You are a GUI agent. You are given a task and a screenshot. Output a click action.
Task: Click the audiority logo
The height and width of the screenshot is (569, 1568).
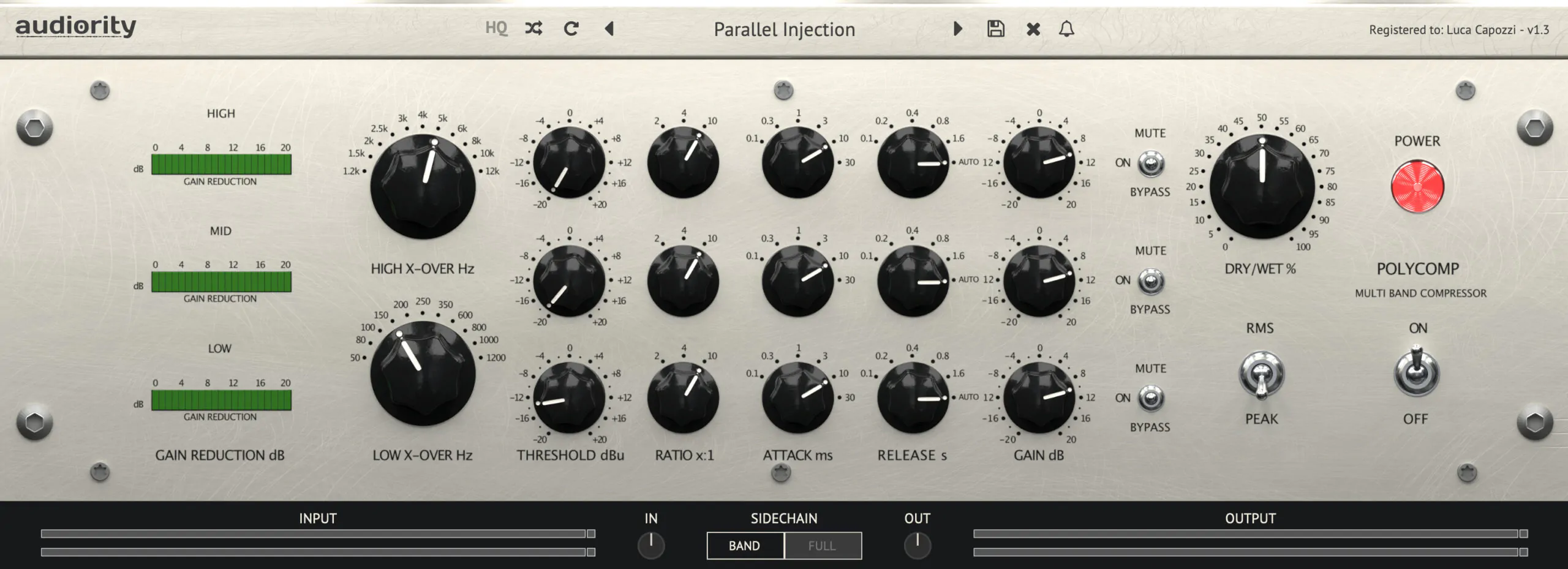tap(76, 26)
